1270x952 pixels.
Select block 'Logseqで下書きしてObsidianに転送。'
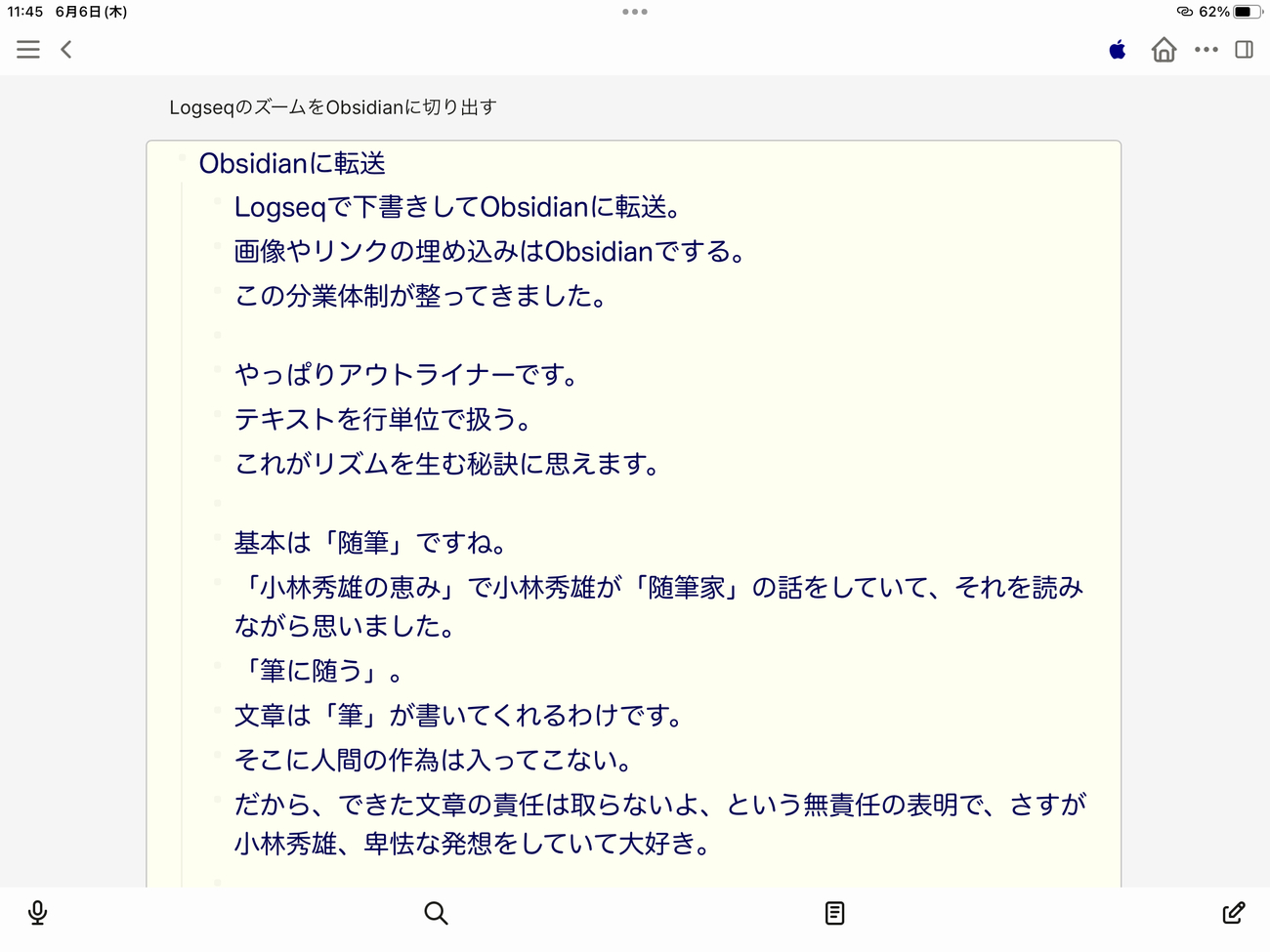pyautogui.click(x=458, y=207)
